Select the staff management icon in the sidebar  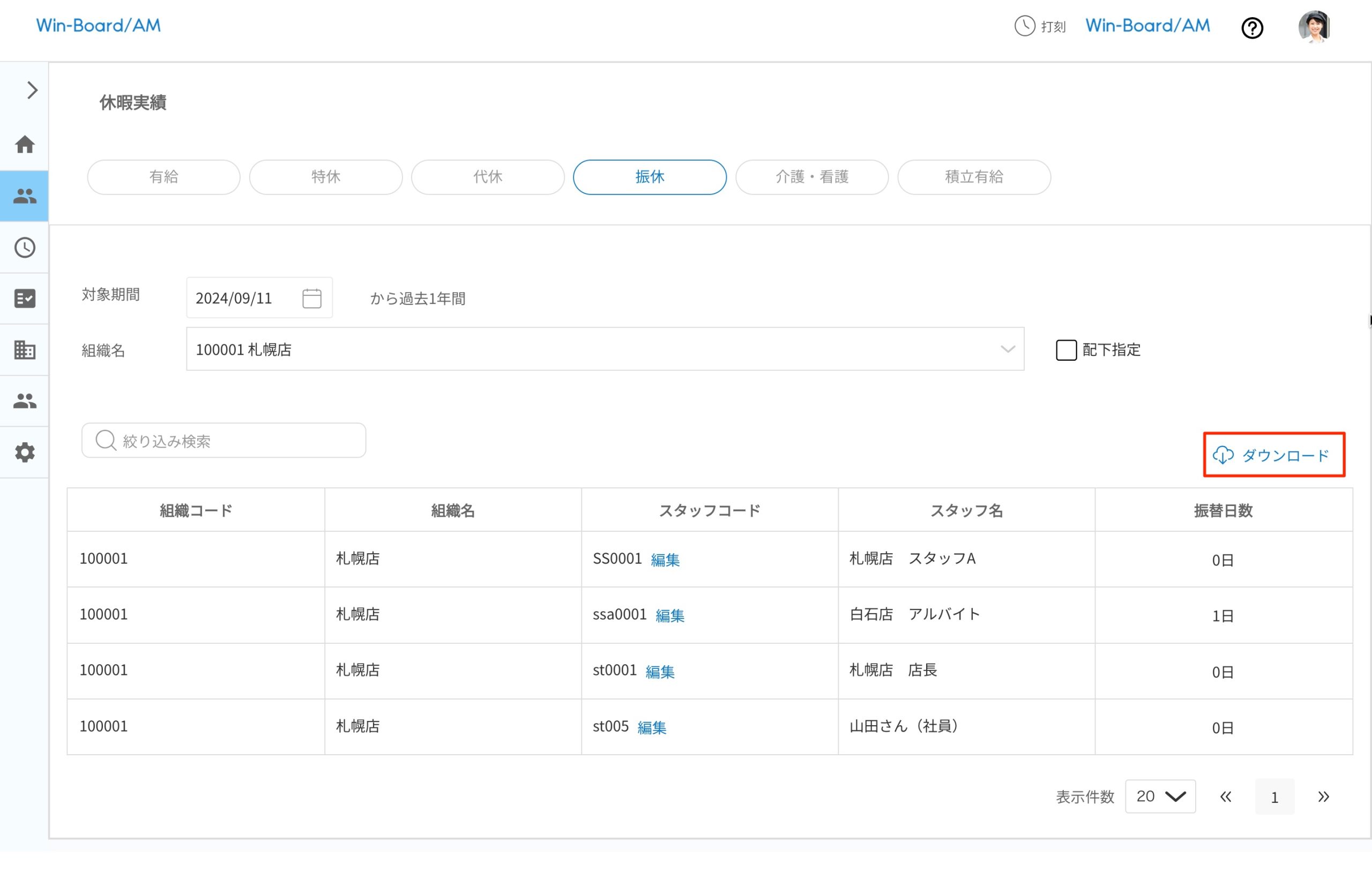pos(25,196)
